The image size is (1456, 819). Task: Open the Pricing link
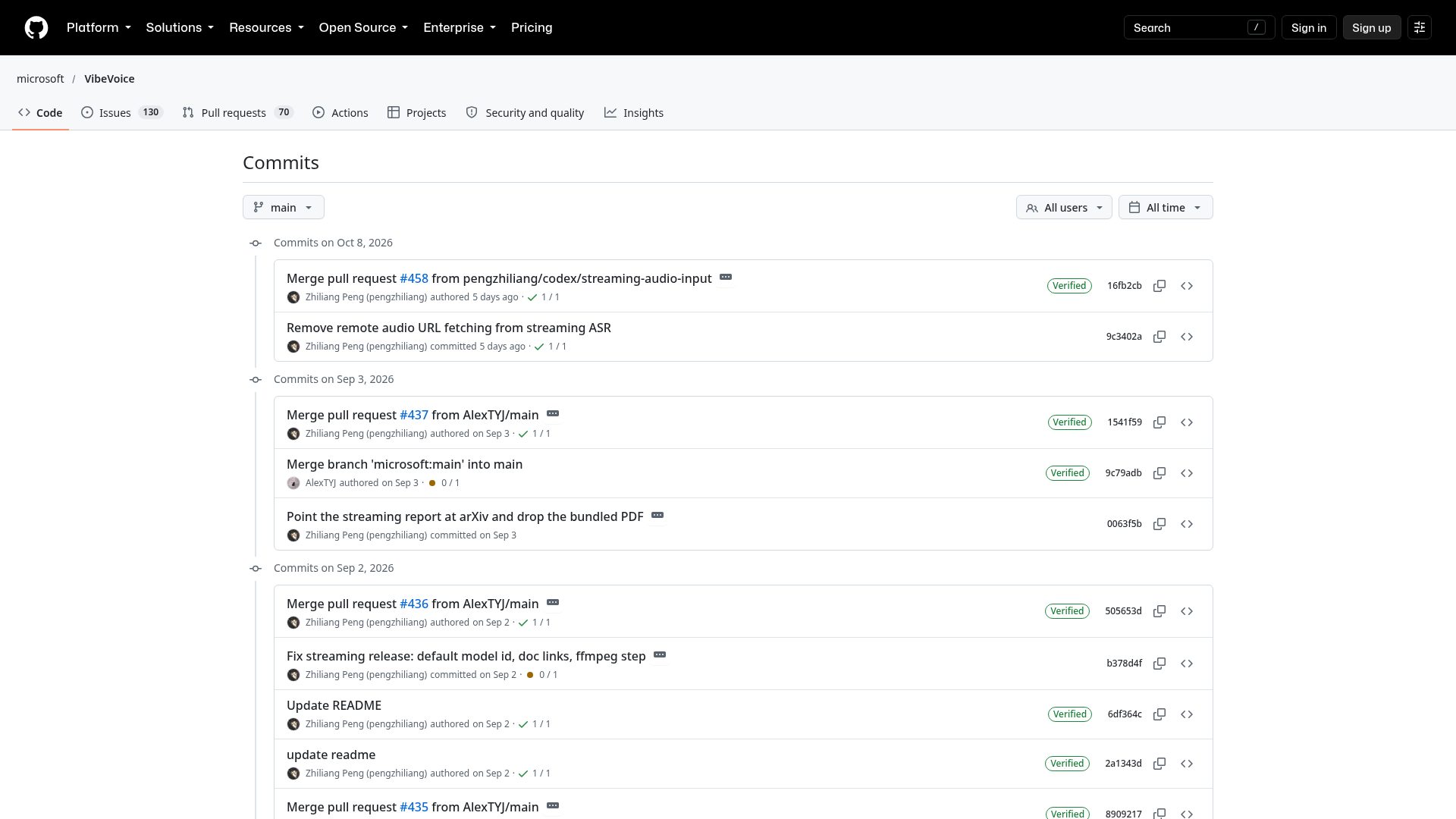(532, 27)
